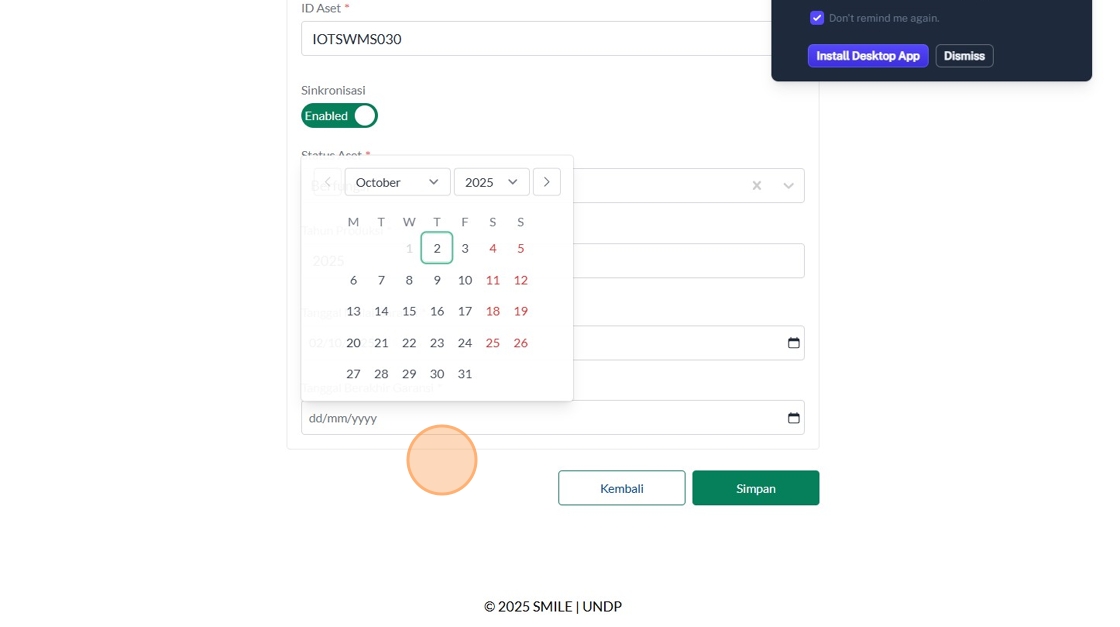Screen dimensions: 1120x627
Task: Pick October 31 in the calendar
Action: 465,374
